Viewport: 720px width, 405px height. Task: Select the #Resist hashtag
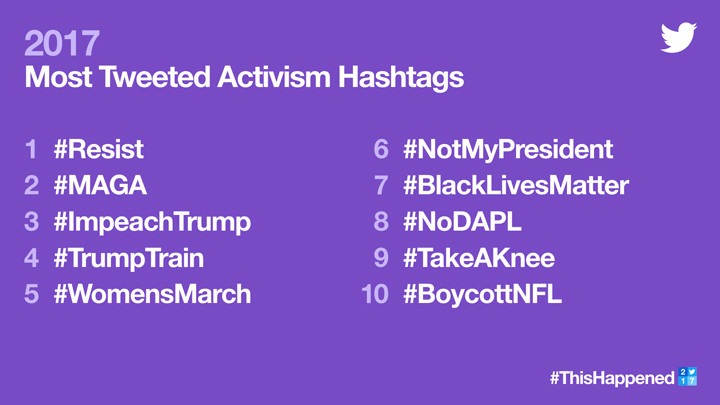(x=98, y=150)
